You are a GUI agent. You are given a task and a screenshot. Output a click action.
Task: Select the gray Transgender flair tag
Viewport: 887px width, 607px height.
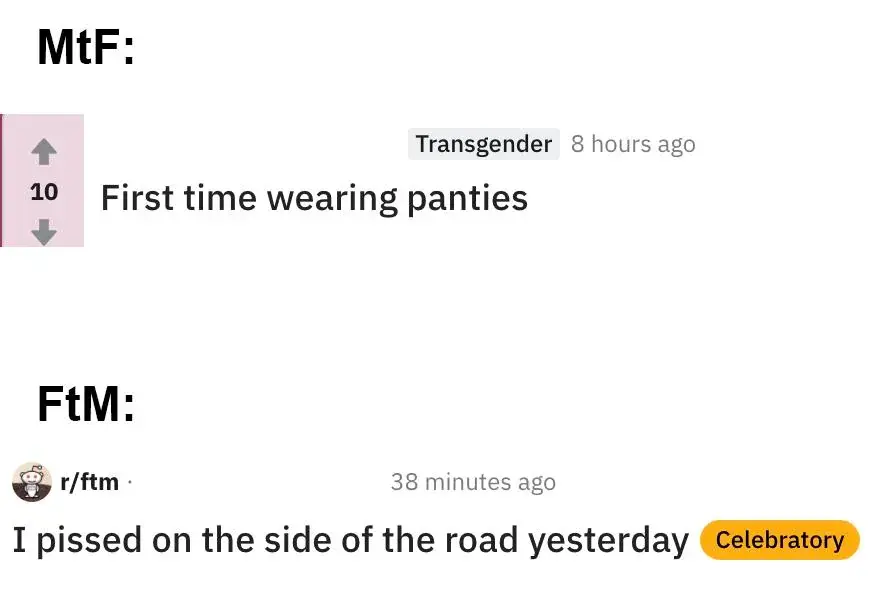click(x=483, y=144)
